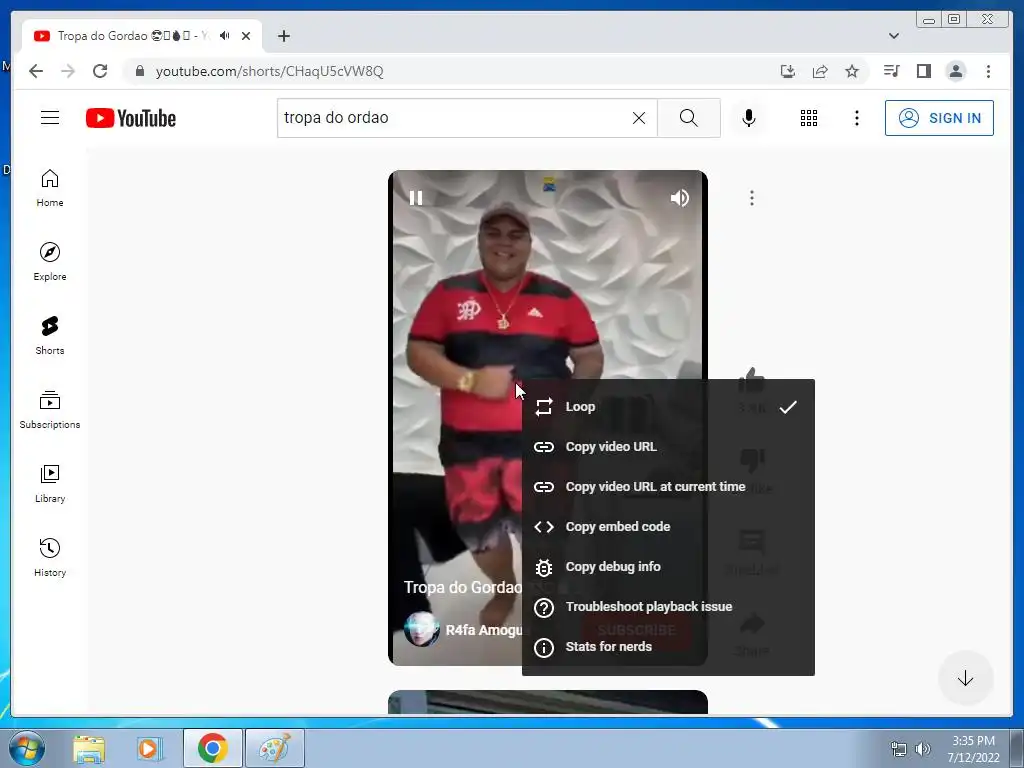The height and width of the screenshot is (768, 1024).
Task: Open system tray volume icon
Action: 923,748
